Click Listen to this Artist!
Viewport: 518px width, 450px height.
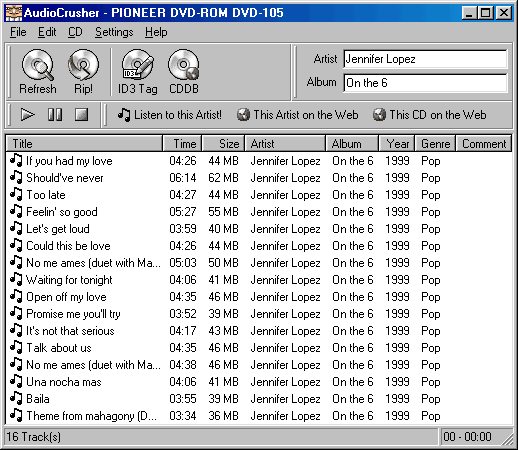tap(170, 115)
